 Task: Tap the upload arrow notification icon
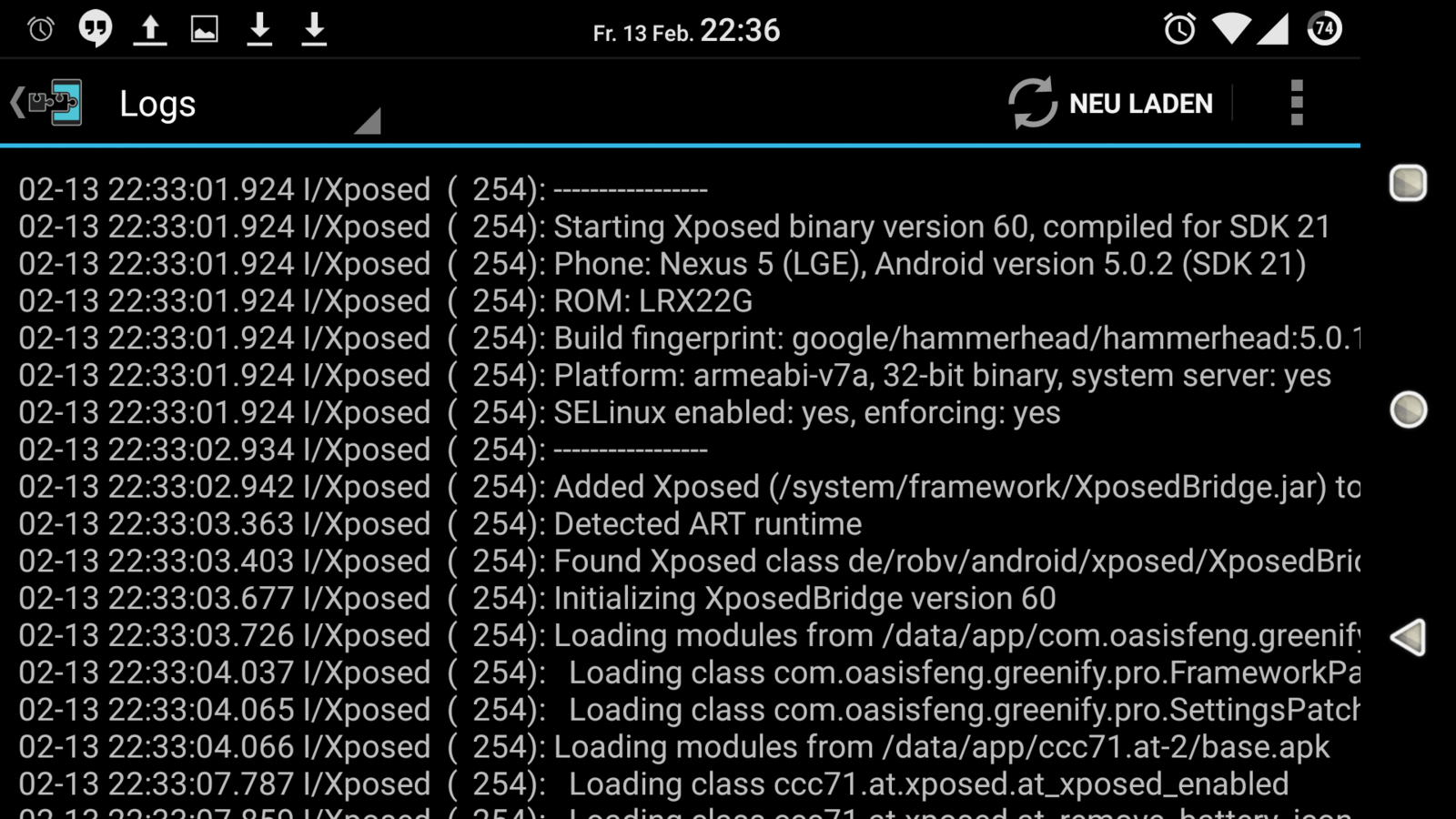coord(150,29)
